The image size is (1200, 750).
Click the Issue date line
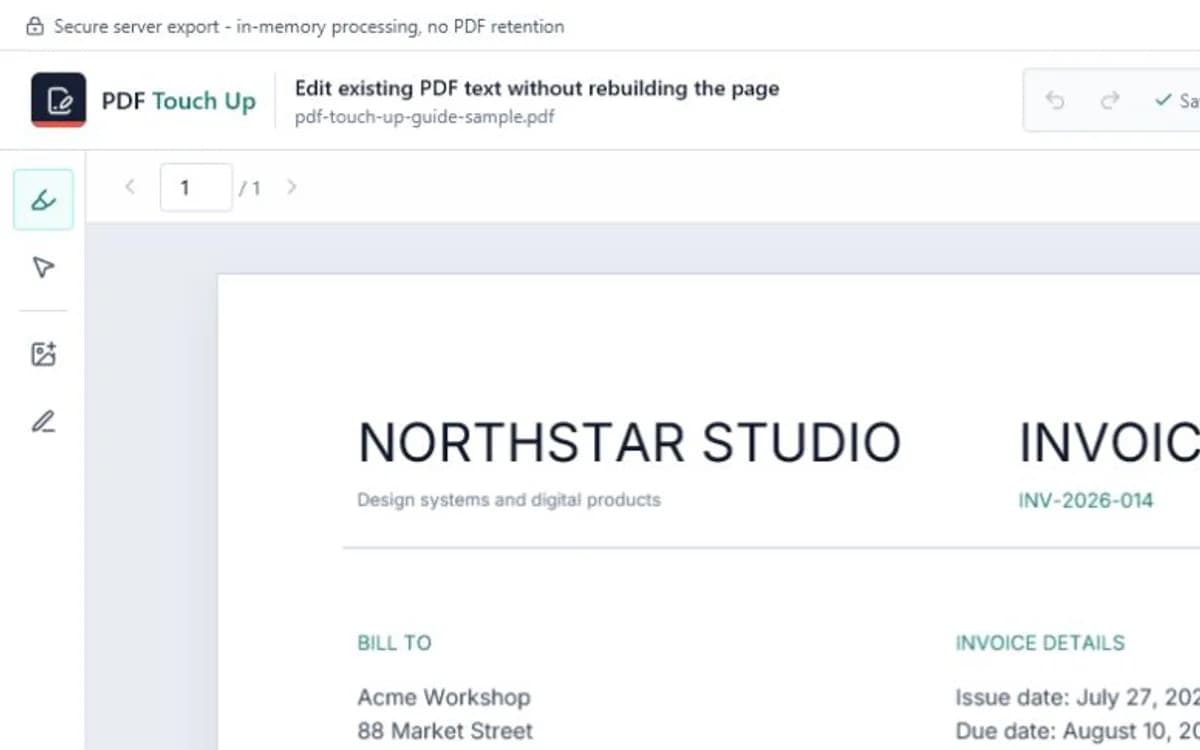click(1077, 697)
